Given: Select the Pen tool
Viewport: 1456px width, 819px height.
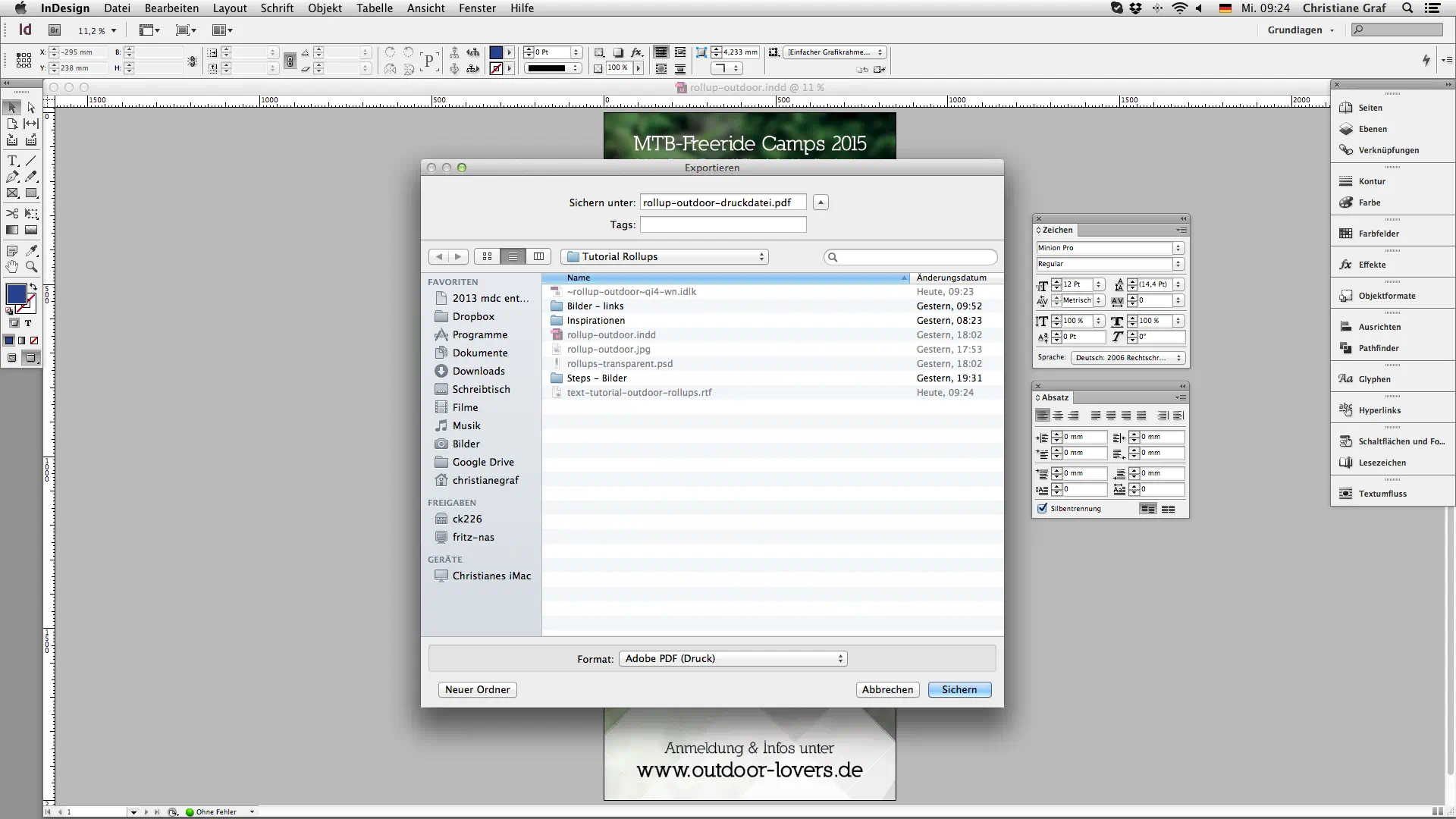Looking at the screenshot, I should [x=12, y=176].
